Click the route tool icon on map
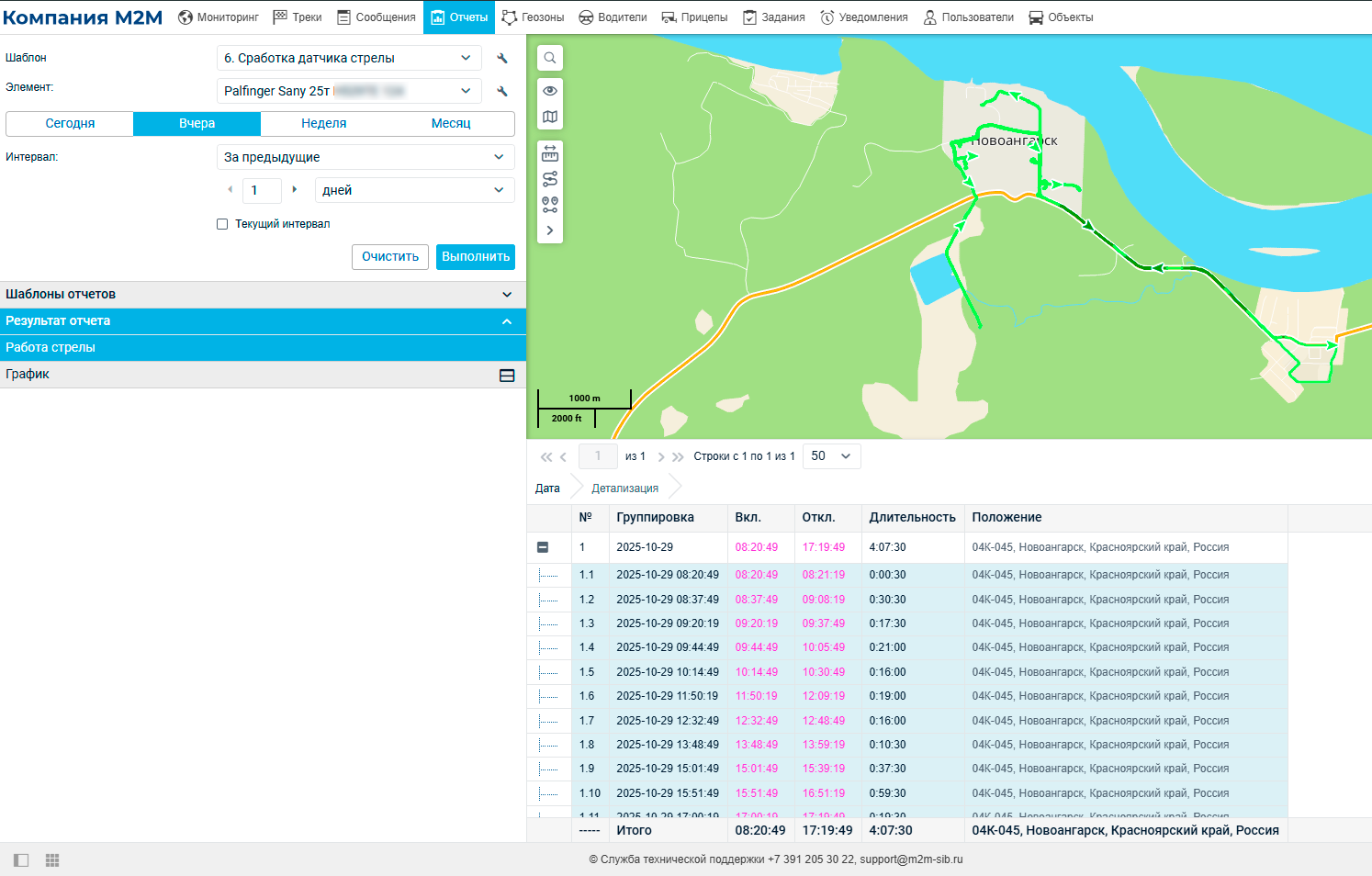 pyautogui.click(x=549, y=179)
